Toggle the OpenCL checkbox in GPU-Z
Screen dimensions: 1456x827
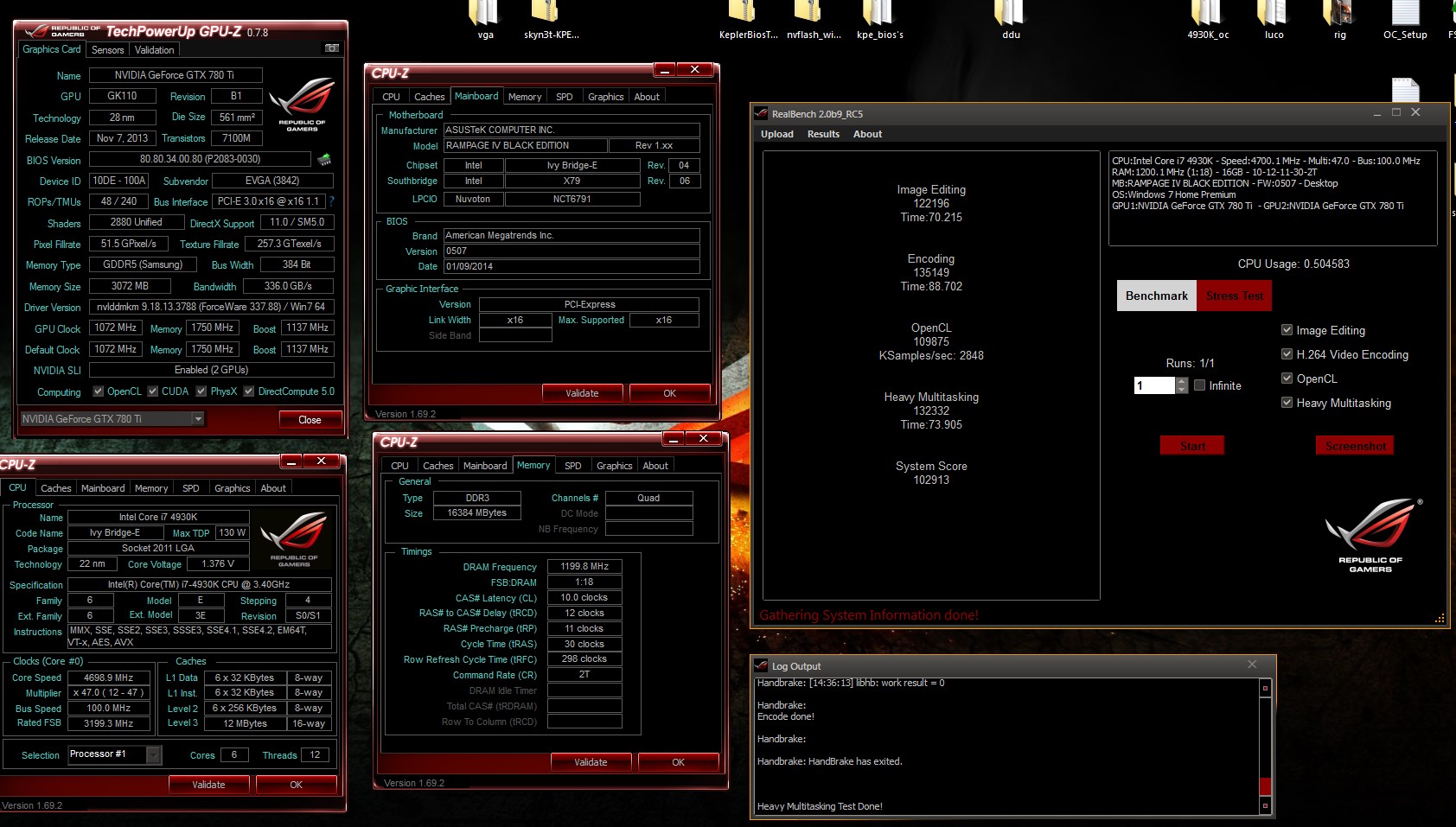pyautogui.click(x=98, y=391)
